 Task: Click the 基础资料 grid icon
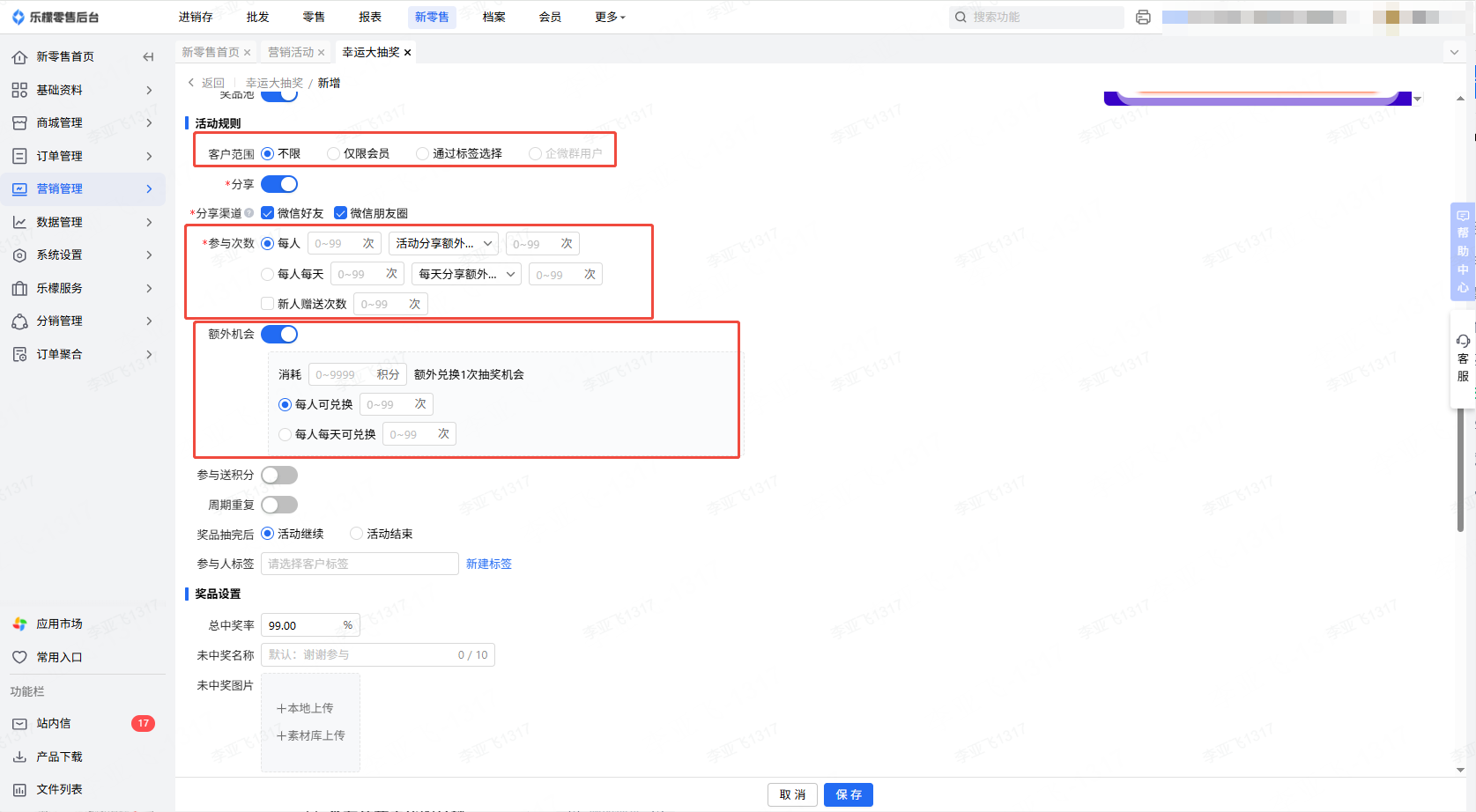(19, 90)
